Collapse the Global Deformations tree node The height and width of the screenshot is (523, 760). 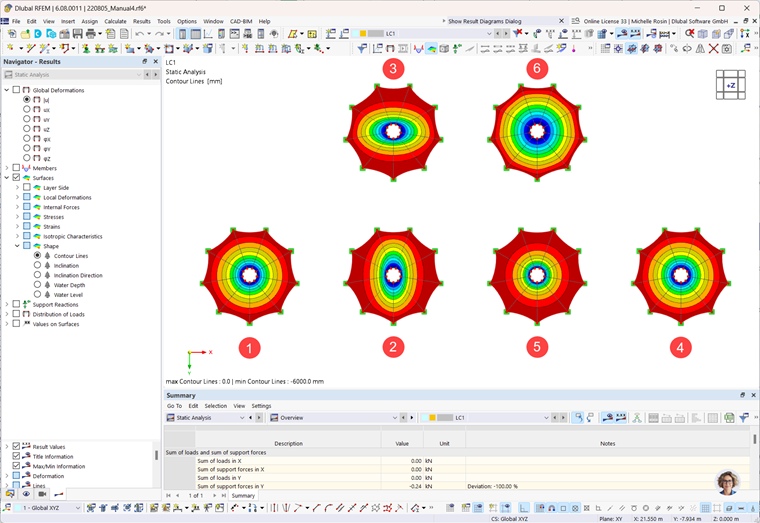click(x=7, y=90)
